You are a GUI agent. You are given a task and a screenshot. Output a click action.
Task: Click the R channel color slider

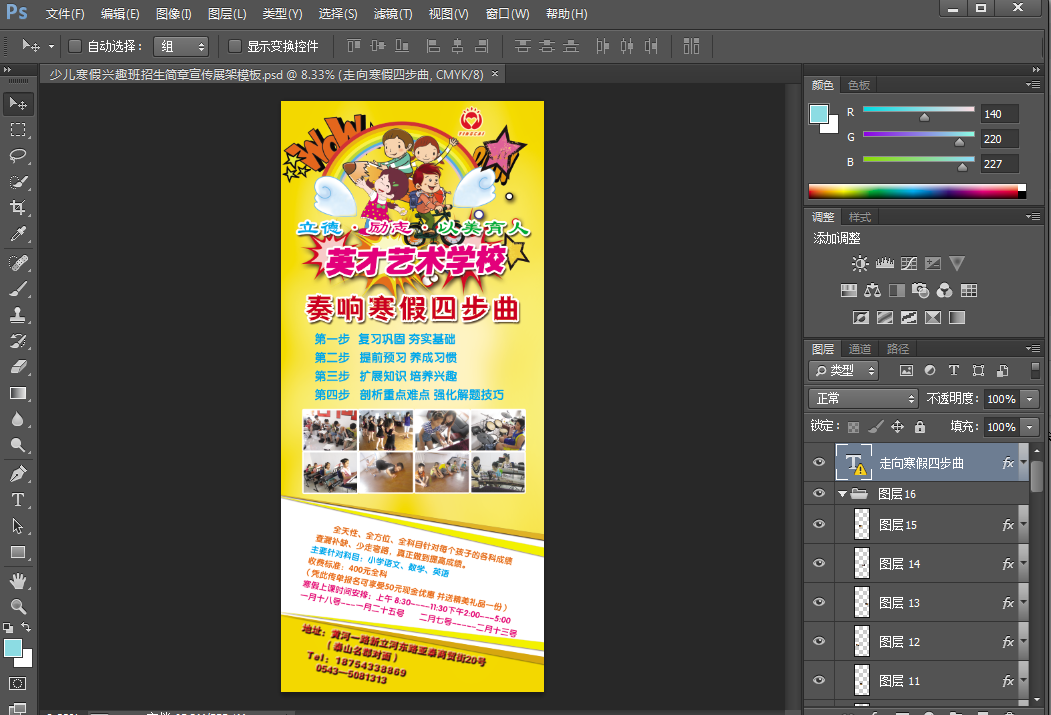tap(918, 109)
